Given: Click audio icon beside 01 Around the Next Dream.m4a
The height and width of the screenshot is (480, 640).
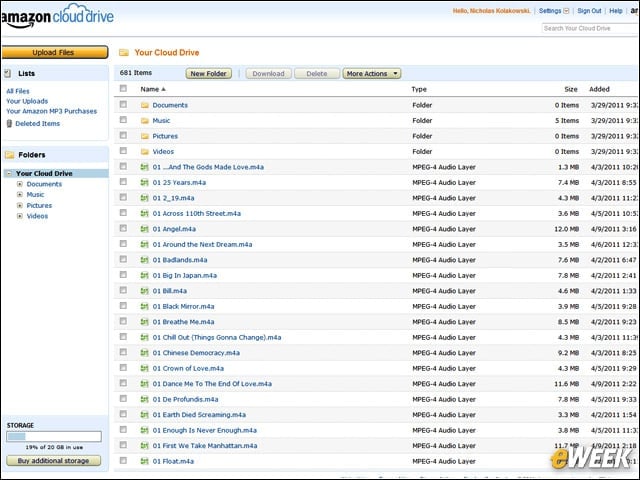Looking at the screenshot, I should coord(144,244).
